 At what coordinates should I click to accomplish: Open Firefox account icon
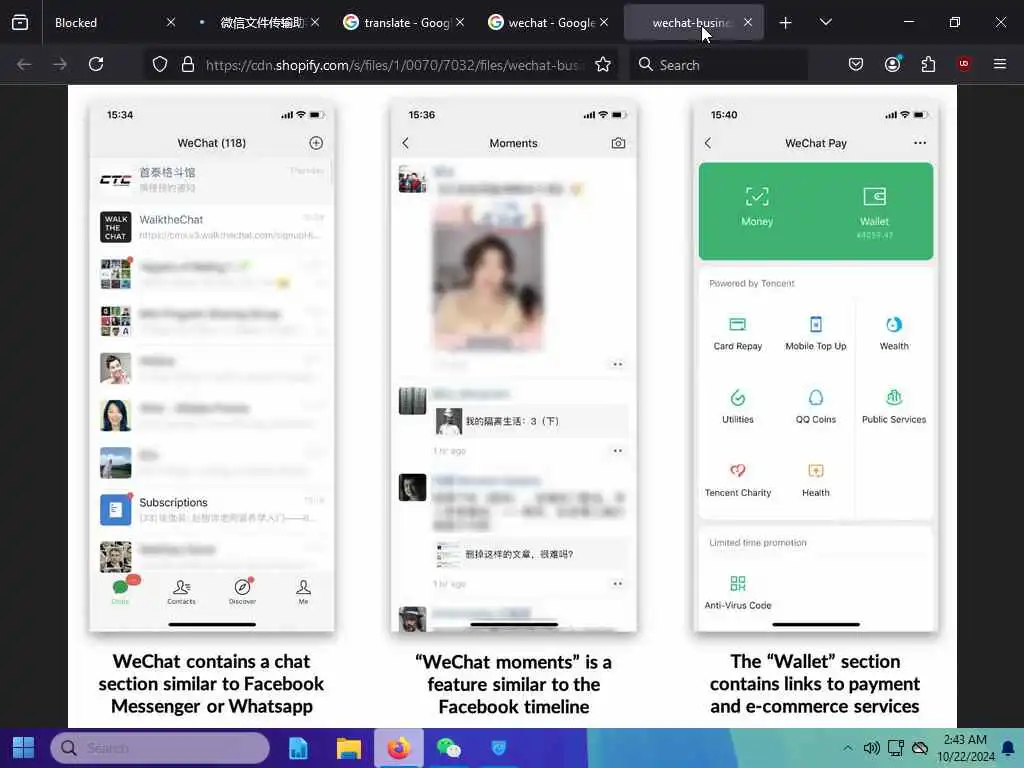[x=892, y=64]
